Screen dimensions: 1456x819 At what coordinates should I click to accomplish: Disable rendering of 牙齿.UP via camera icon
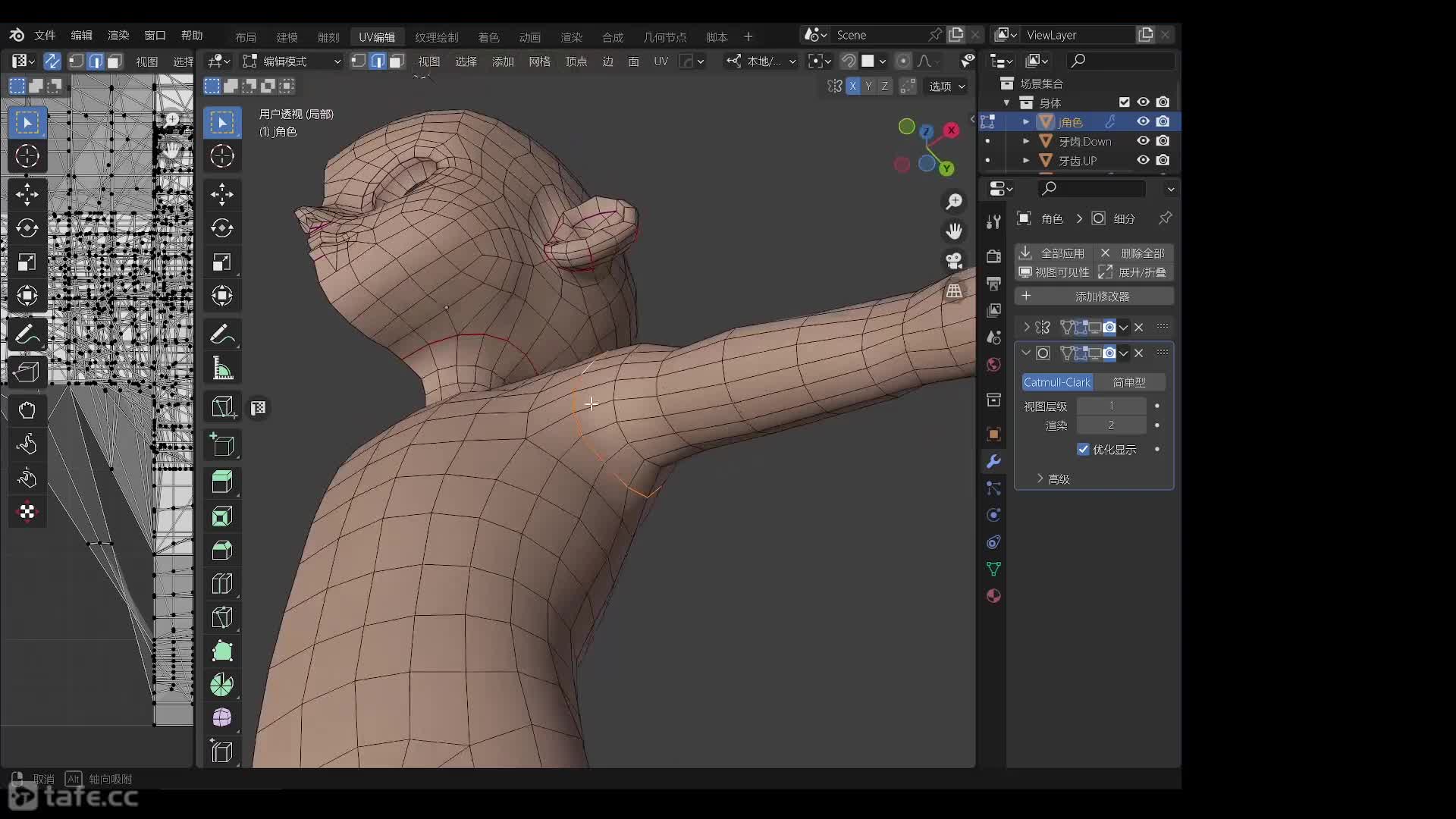click(1163, 161)
